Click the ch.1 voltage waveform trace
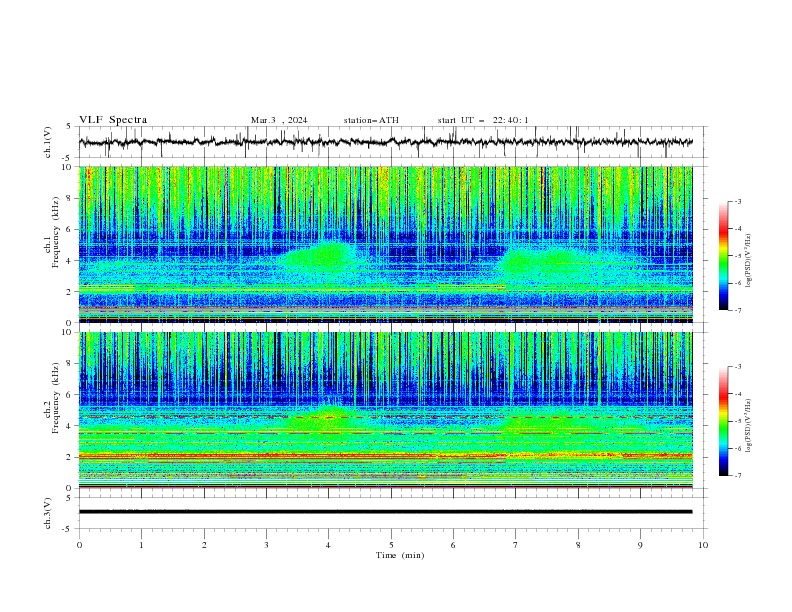 pyautogui.click(x=385, y=142)
